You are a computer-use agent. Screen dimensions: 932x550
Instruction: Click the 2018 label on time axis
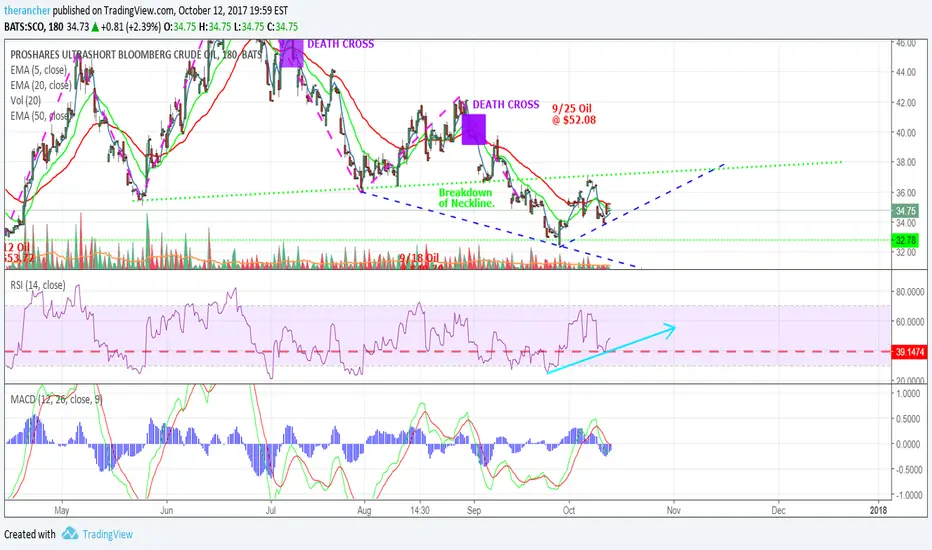point(878,510)
